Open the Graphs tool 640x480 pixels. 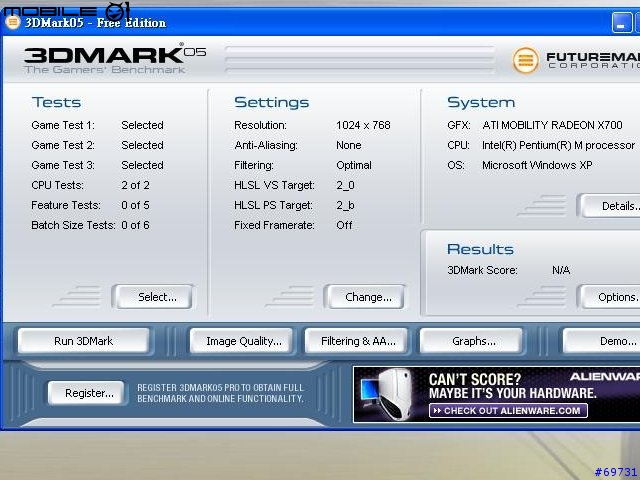pos(471,341)
